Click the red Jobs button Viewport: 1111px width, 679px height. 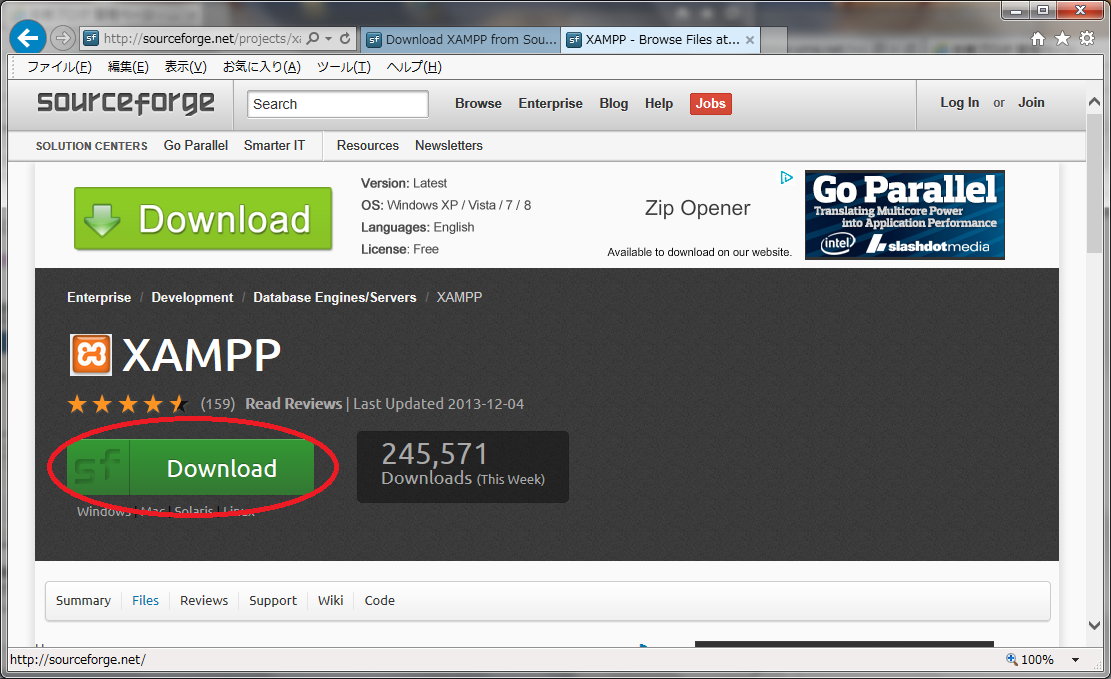(x=711, y=103)
